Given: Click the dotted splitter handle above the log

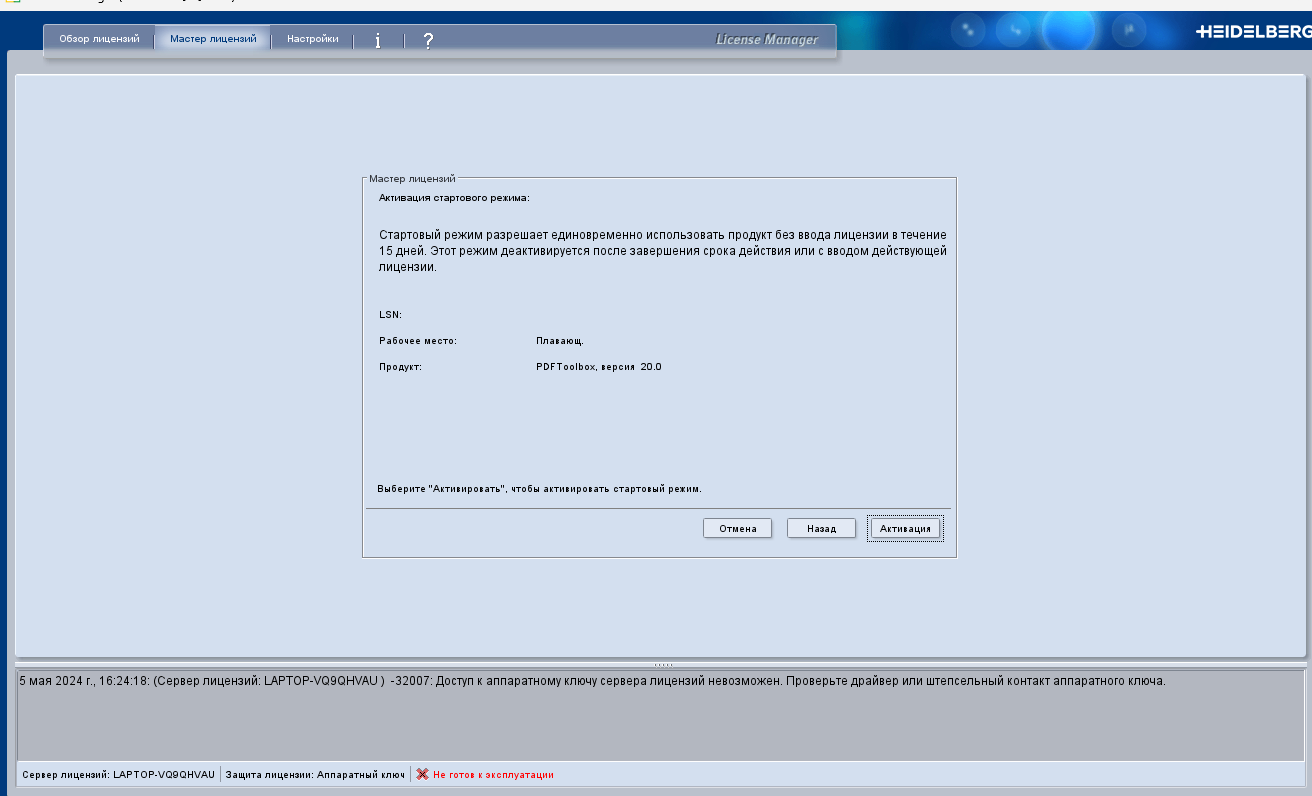Looking at the screenshot, I should pos(662,664).
